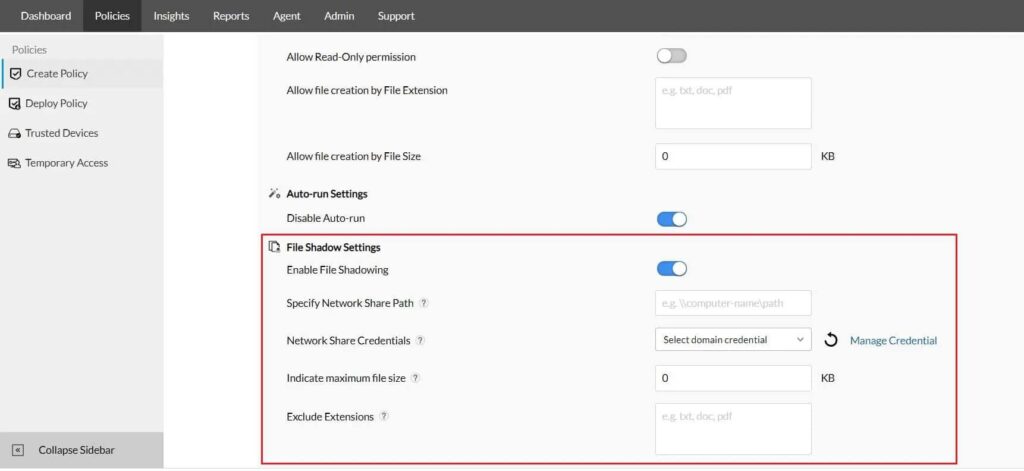Screen dimensions: 1024x471
Task: Open the Select domain credential dropdown
Action: tap(733, 340)
